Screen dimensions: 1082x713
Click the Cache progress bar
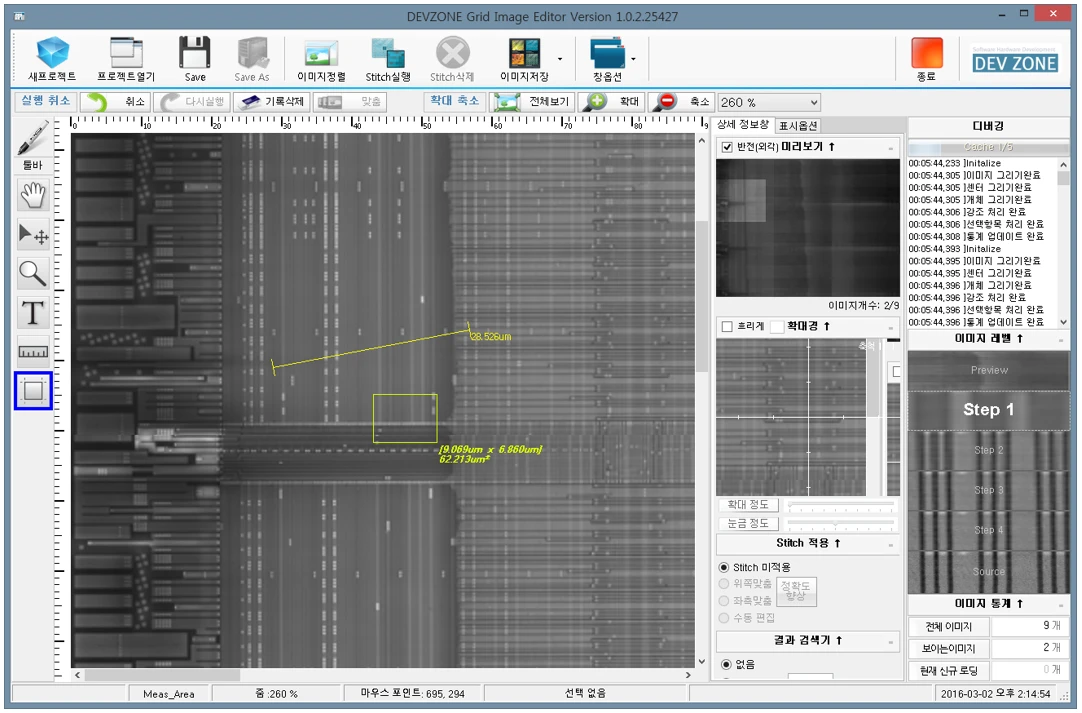pyautogui.click(x=988, y=147)
